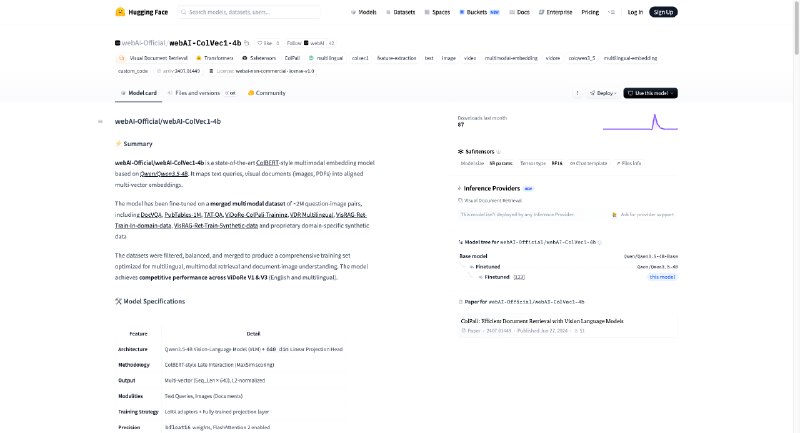Open the 323 finetuned models link
The height and width of the screenshot is (433, 800).
[x=519, y=277]
